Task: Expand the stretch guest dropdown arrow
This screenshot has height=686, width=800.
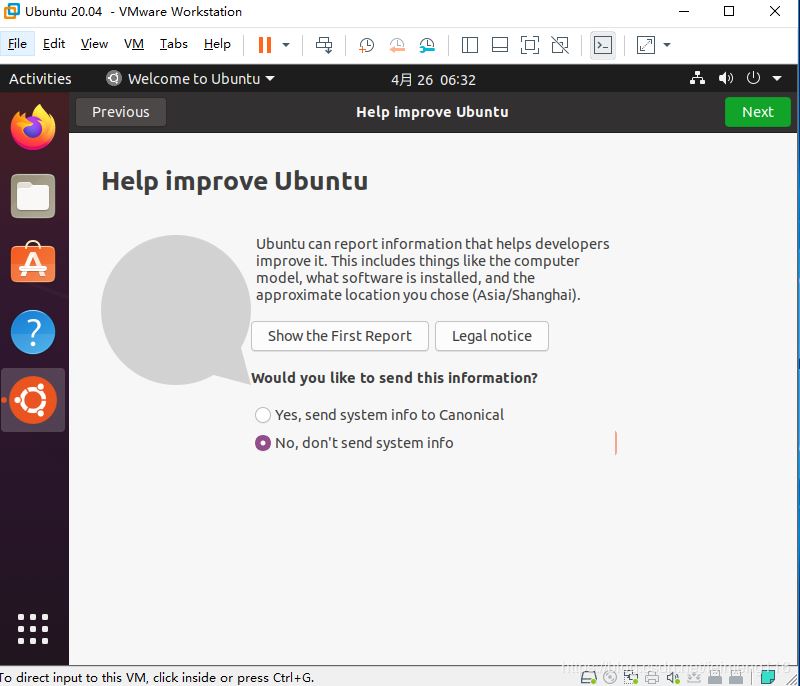Action: click(667, 45)
